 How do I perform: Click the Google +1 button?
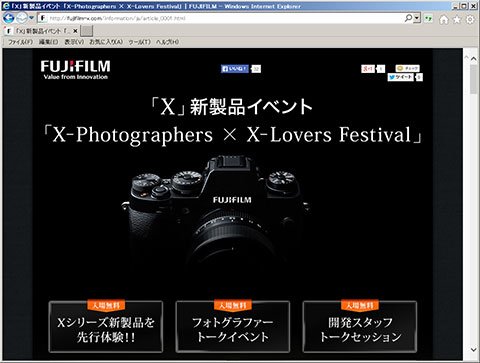pyautogui.click(x=368, y=69)
